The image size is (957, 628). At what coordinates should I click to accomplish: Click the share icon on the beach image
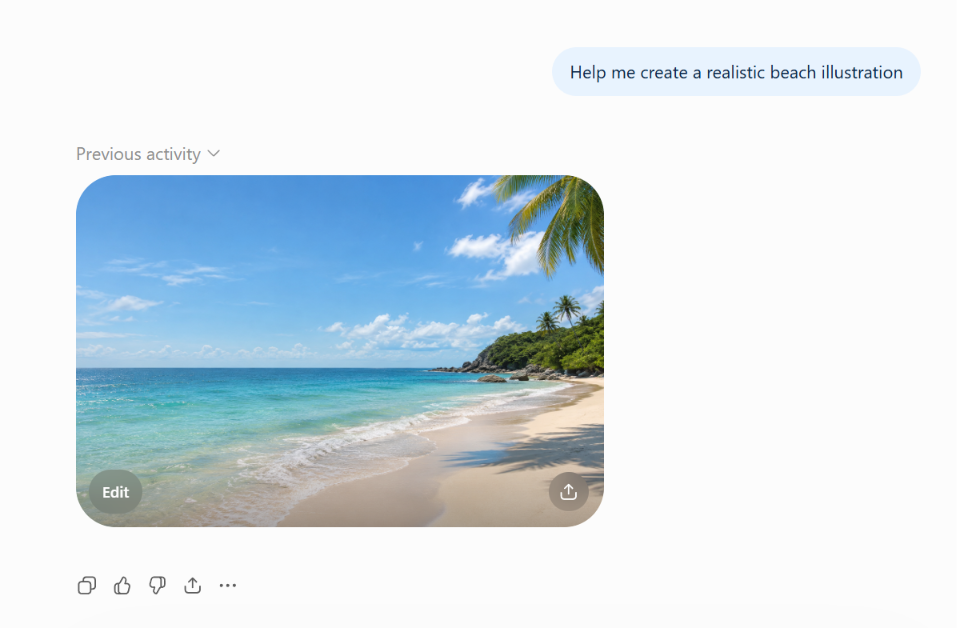point(568,492)
